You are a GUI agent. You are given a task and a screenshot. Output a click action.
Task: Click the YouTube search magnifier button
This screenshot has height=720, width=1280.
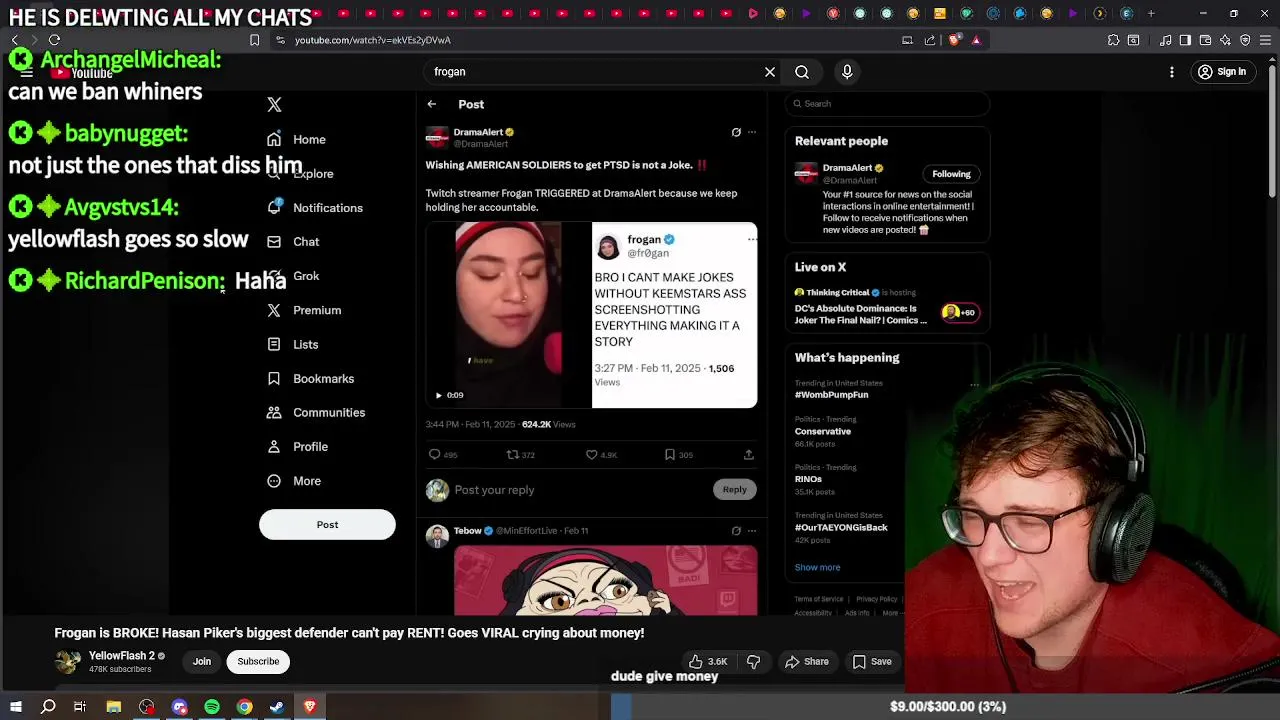[802, 72]
